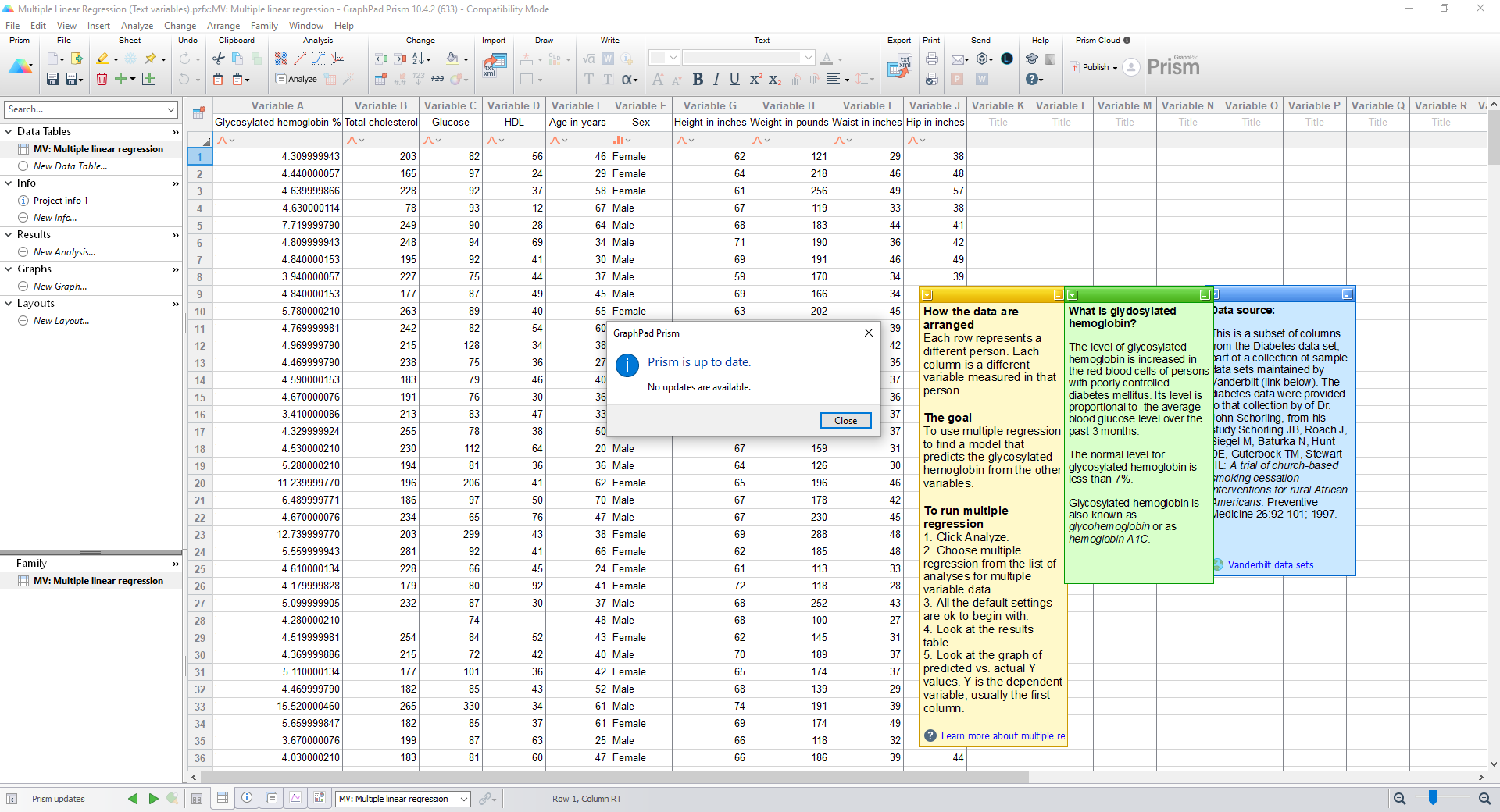This screenshot has width=1500, height=812.
Task: Click the Zoom in magnifier icon
Action: (x=1484, y=798)
